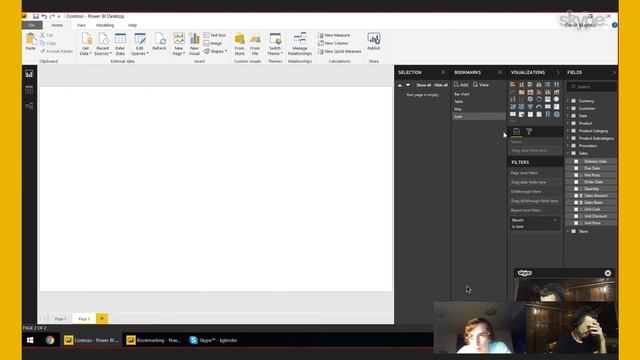Add a new page with the plus button
640x360 pixels.
(x=102, y=318)
